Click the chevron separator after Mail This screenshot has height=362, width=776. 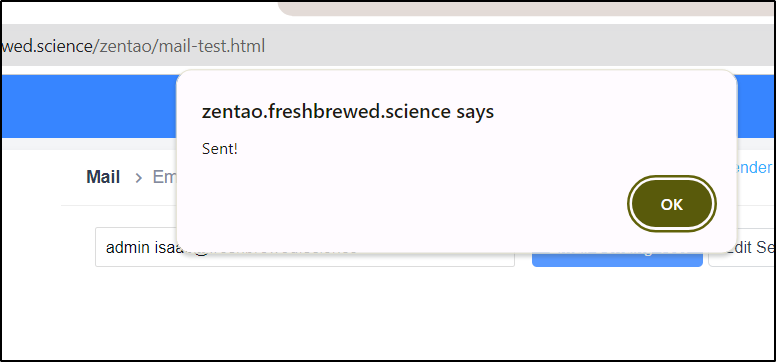click(x=139, y=178)
